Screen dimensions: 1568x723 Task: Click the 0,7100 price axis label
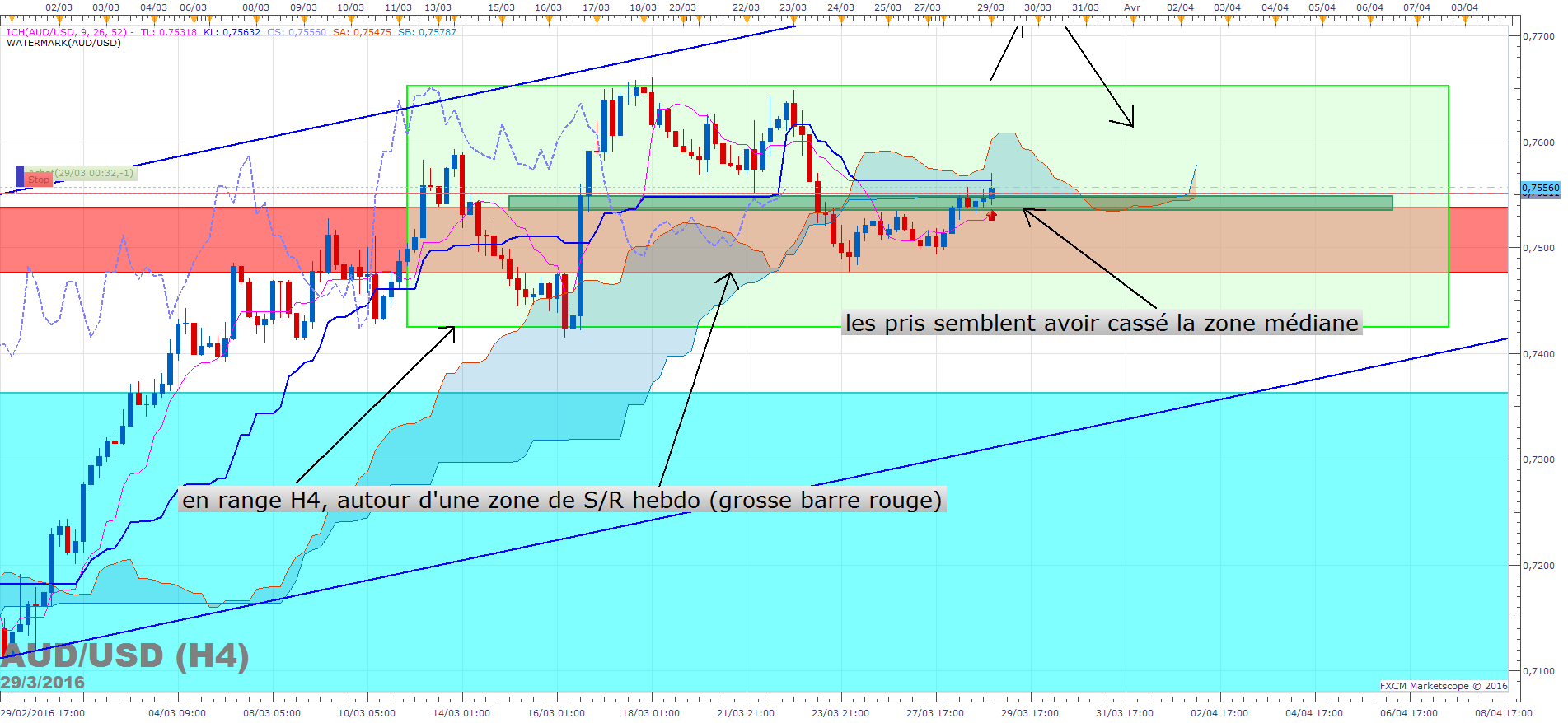click(x=1538, y=671)
